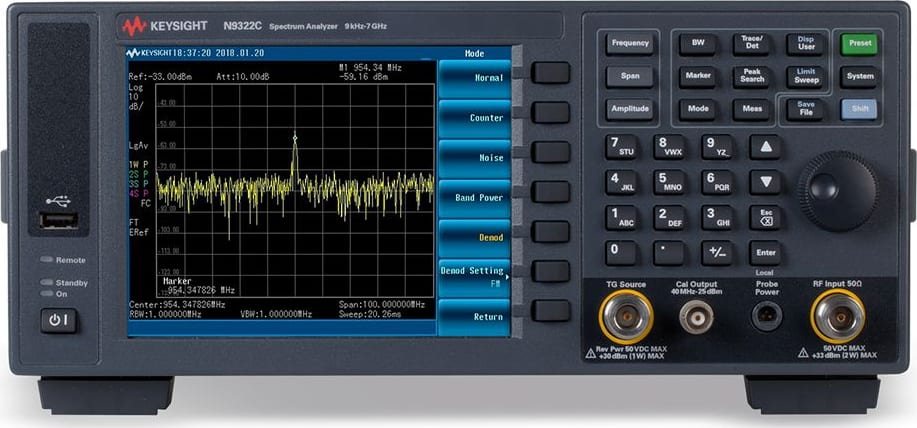Viewport: 917px width, 428px height.
Task: Push the physical softkey beside Counter
Action: [550, 112]
